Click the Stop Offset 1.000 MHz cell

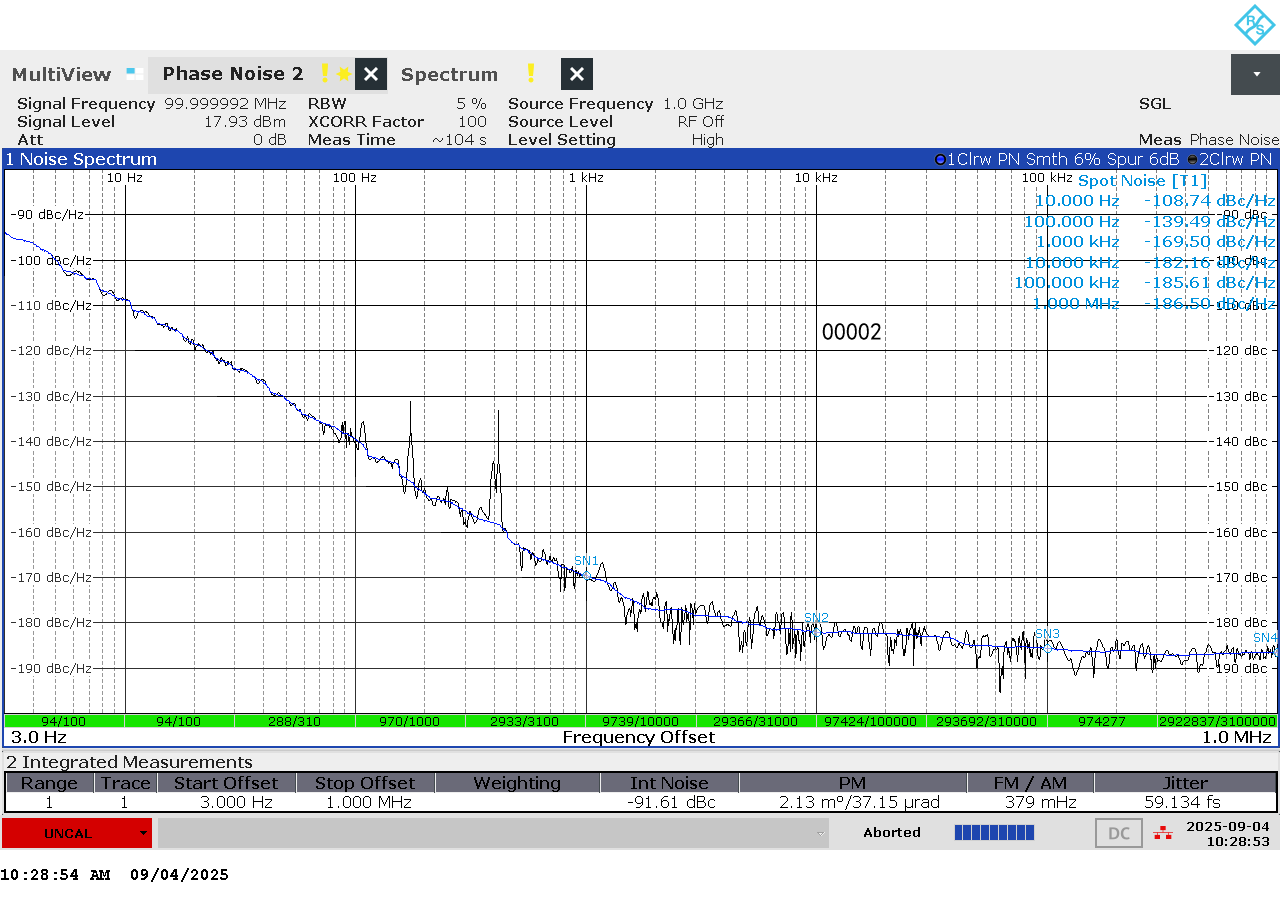click(x=367, y=802)
